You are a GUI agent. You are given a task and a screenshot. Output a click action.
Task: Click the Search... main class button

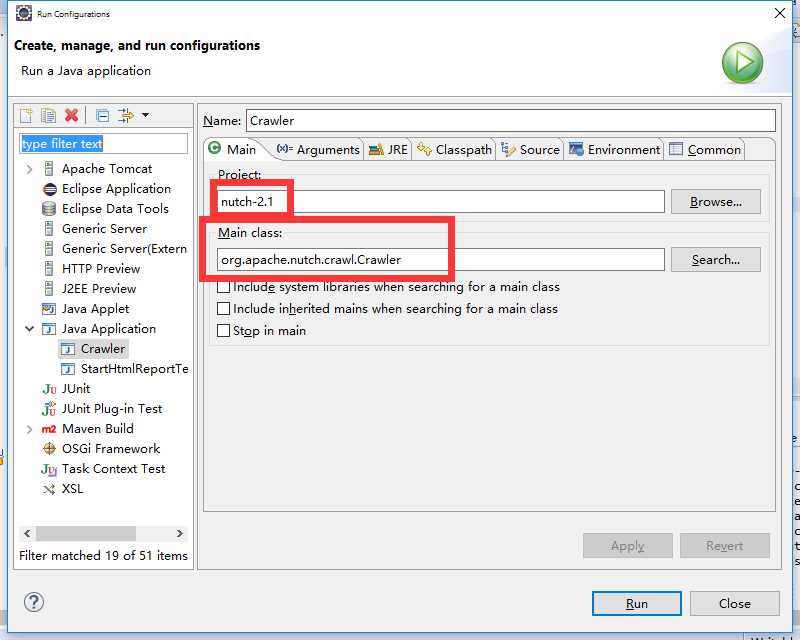pyautogui.click(x=716, y=260)
